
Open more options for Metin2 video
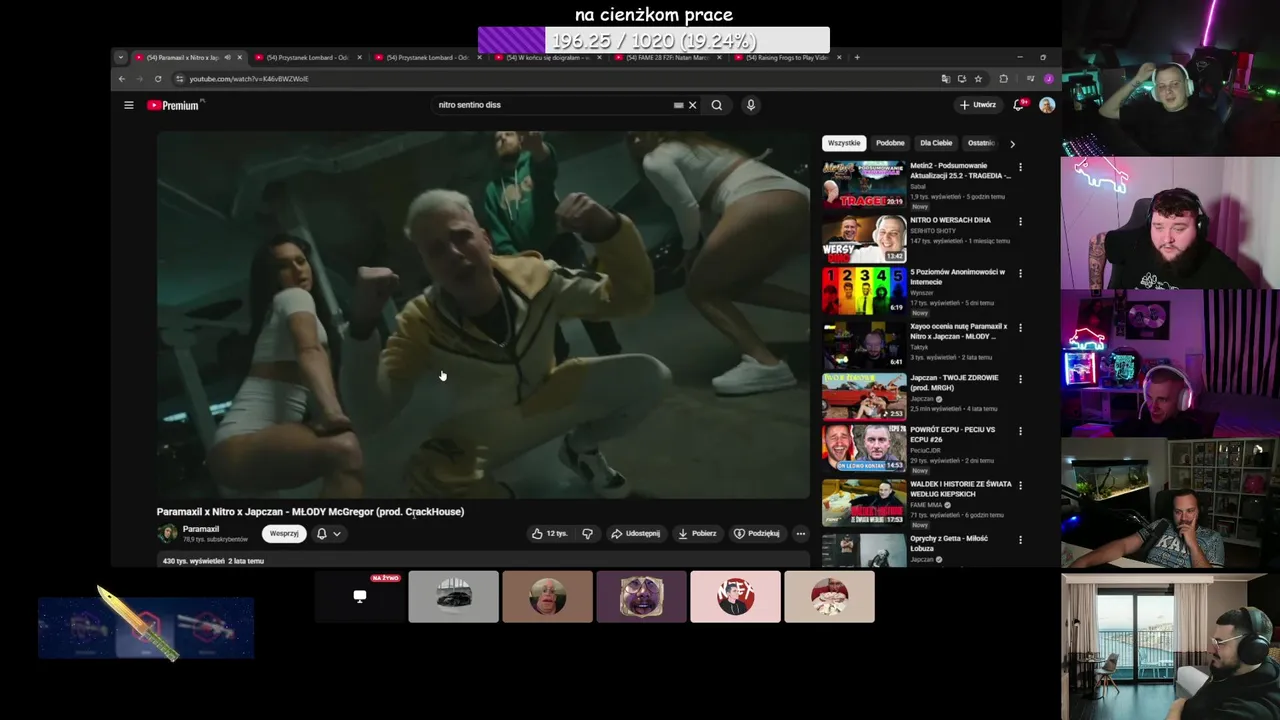pos(1020,167)
